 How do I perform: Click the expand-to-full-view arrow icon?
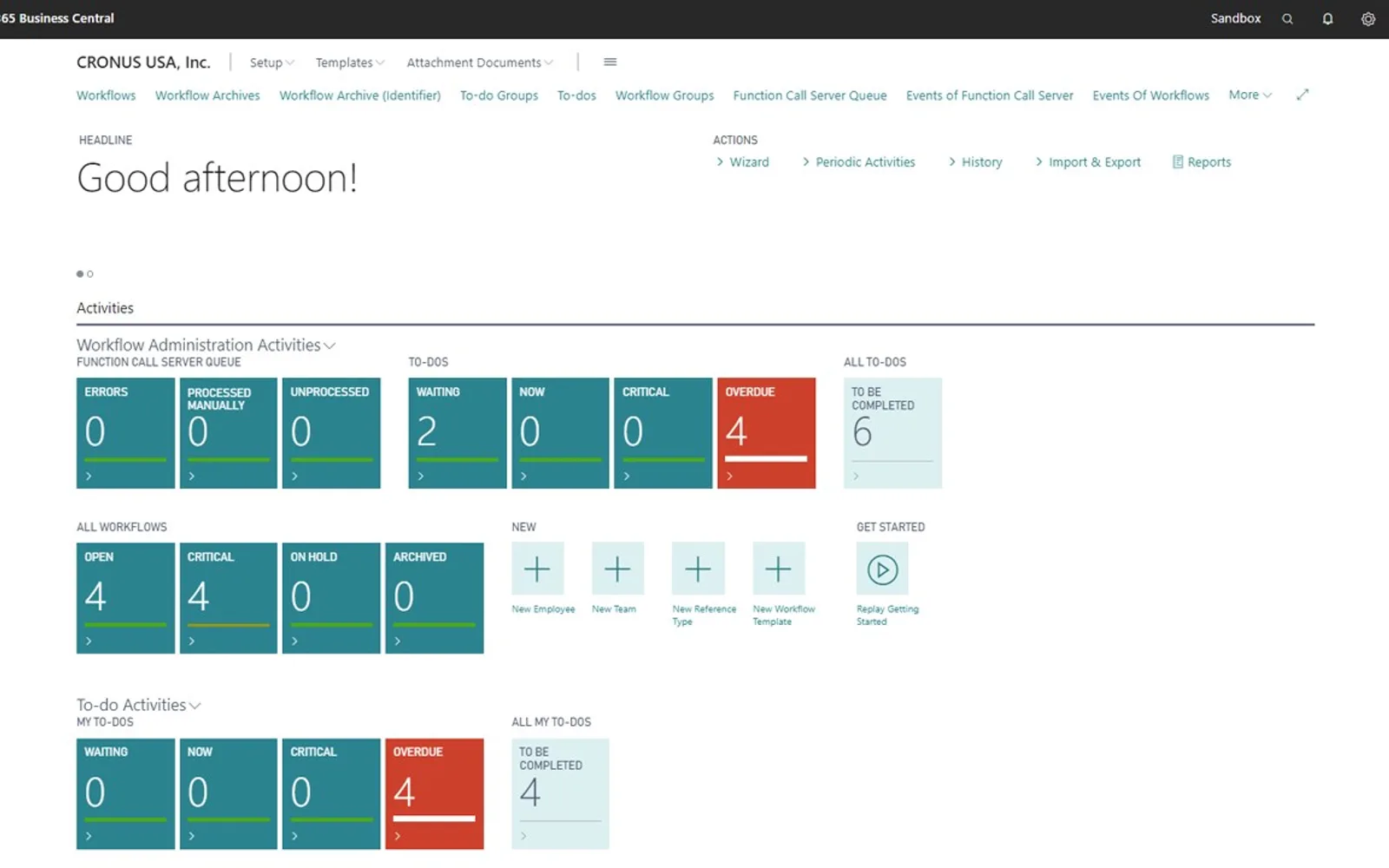(1302, 95)
